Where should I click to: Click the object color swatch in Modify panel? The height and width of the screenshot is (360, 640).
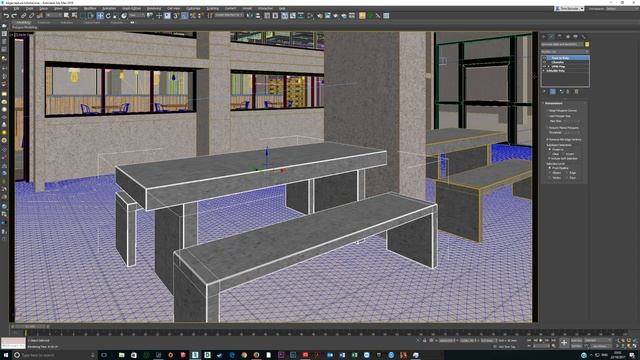[587, 44]
